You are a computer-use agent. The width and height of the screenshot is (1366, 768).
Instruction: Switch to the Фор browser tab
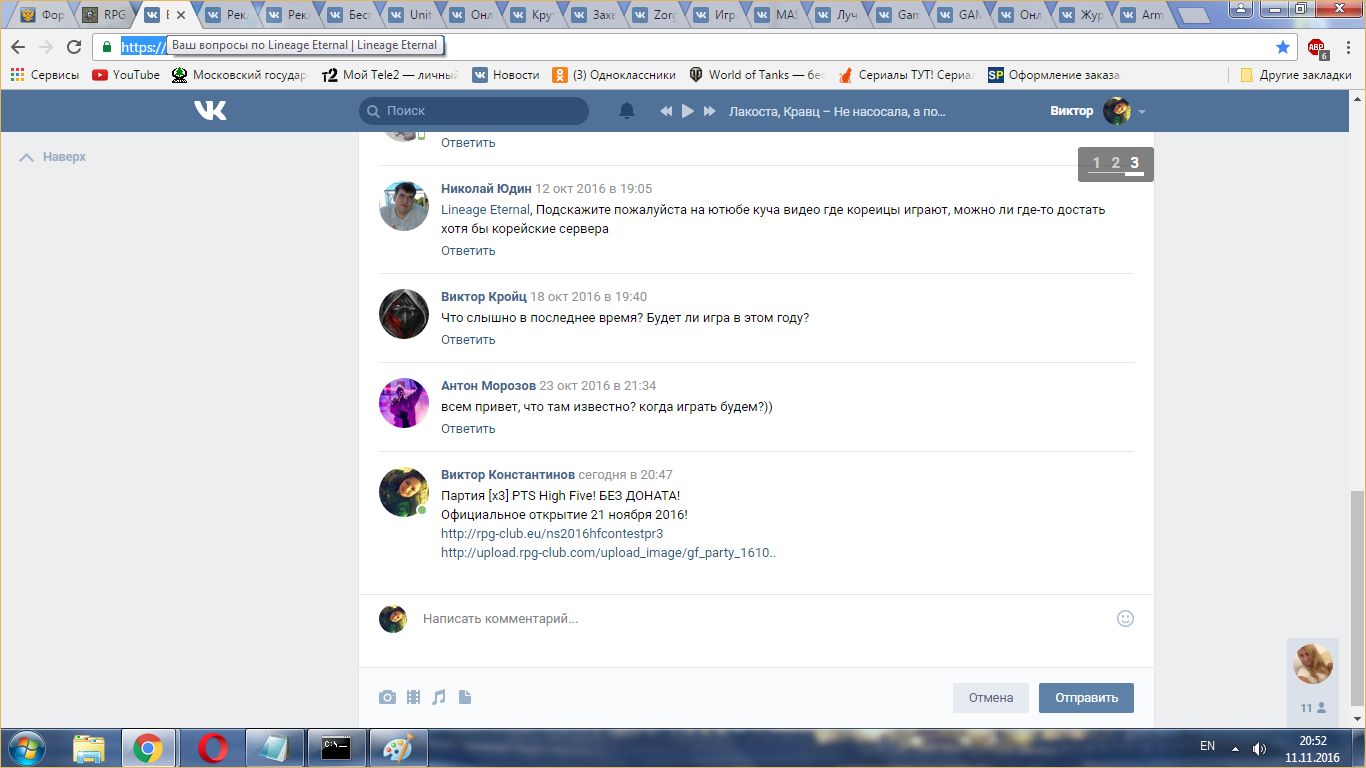point(42,15)
